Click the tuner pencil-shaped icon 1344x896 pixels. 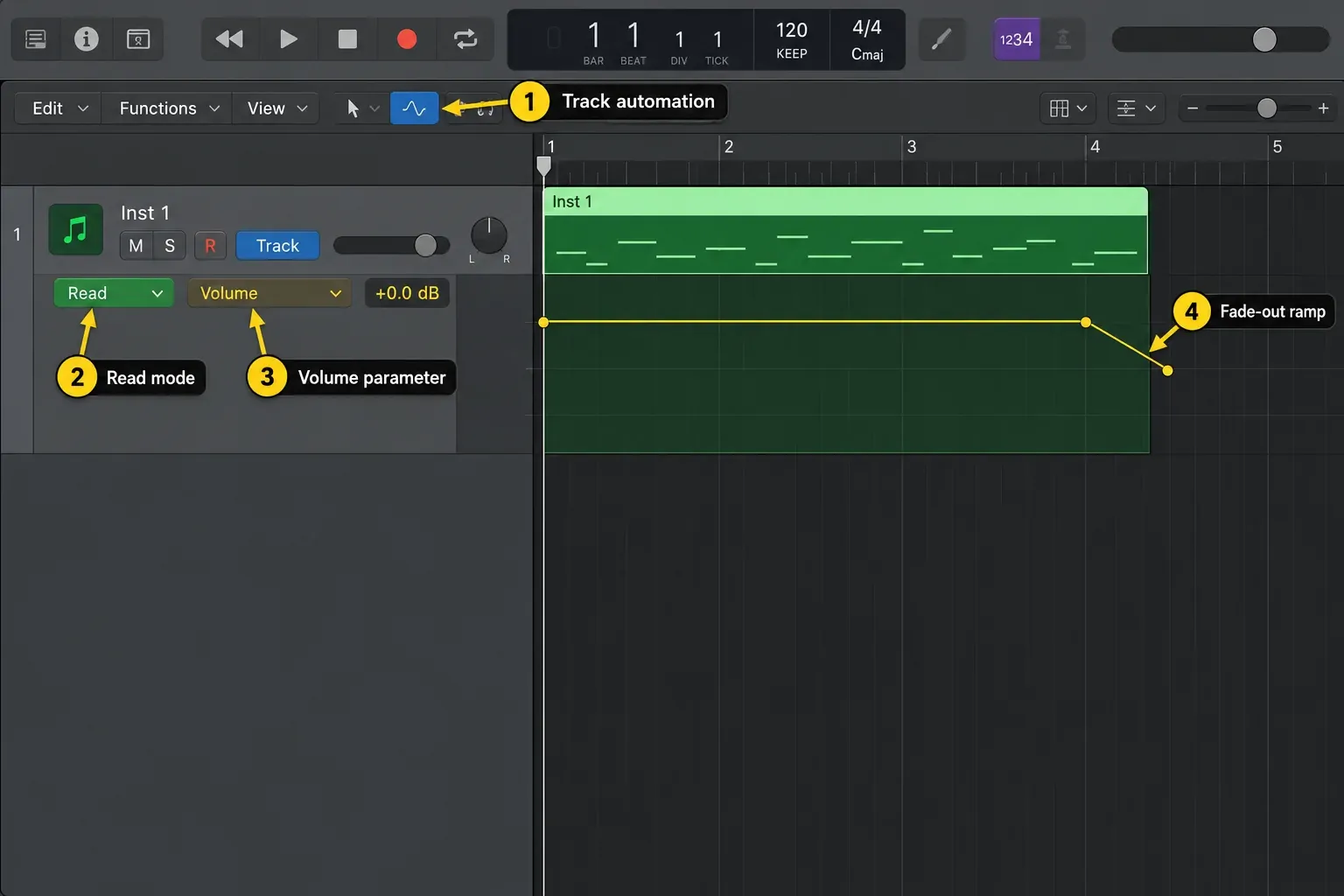click(x=941, y=39)
